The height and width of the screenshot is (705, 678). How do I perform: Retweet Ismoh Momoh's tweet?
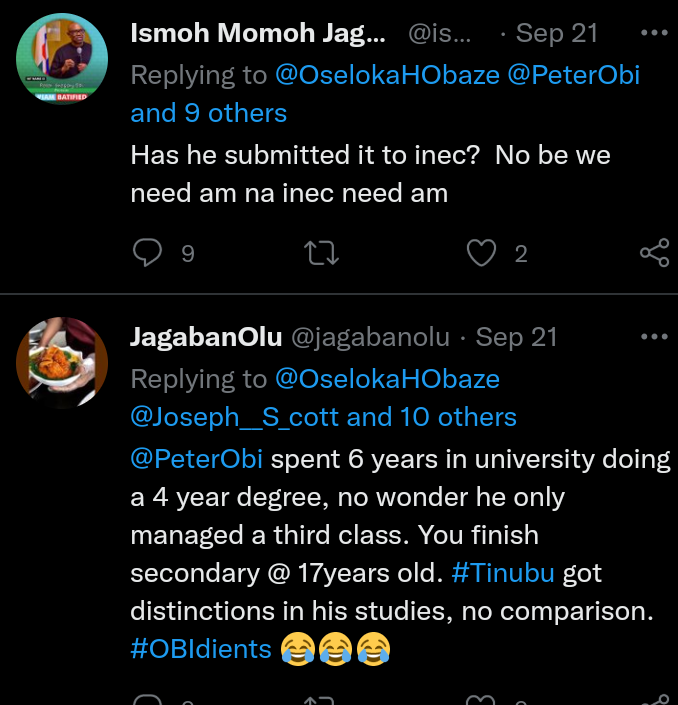click(x=322, y=254)
